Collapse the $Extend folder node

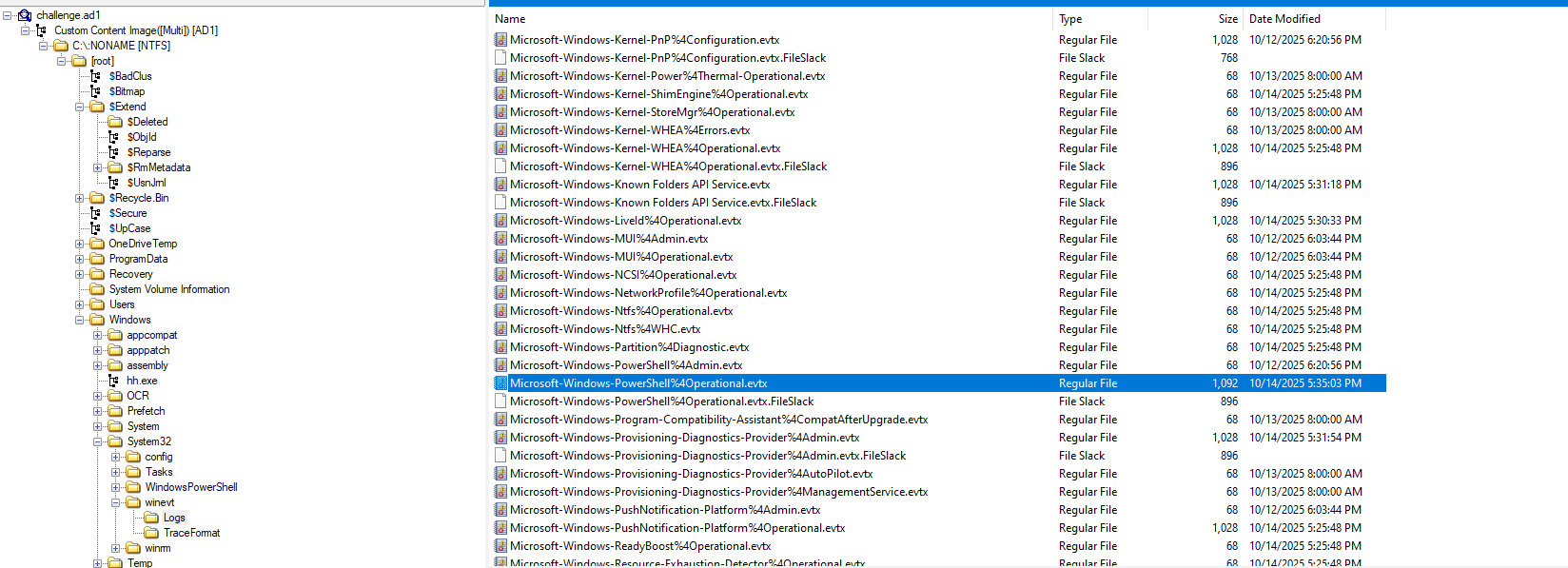[80, 107]
